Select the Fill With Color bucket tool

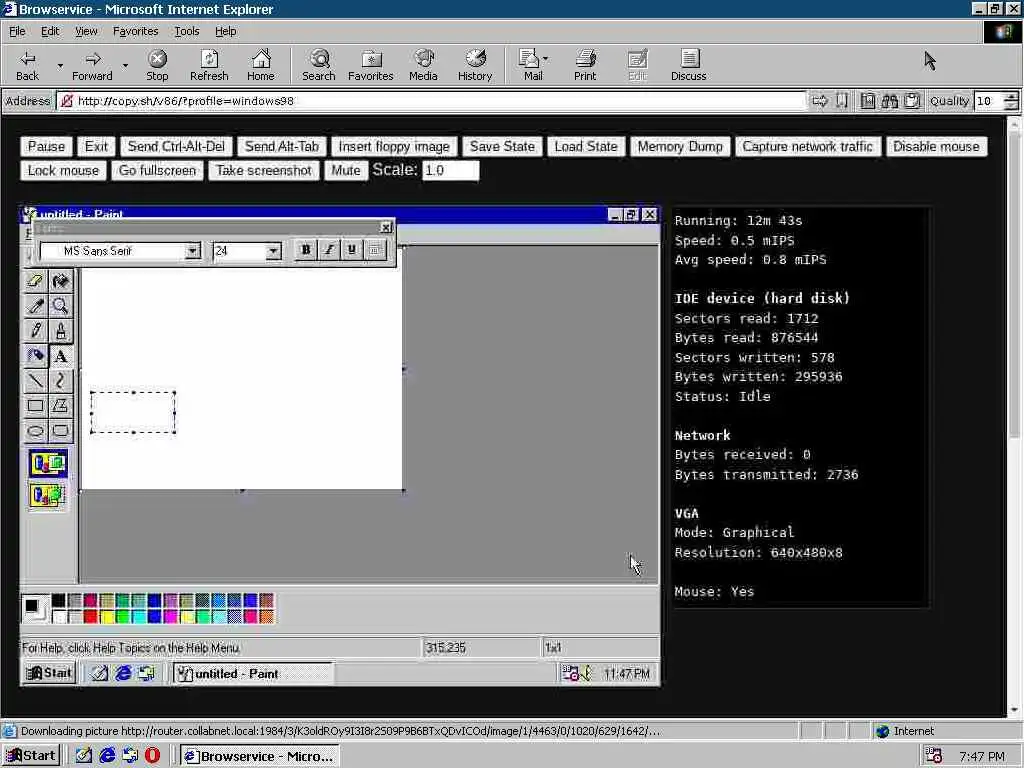(x=61, y=281)
